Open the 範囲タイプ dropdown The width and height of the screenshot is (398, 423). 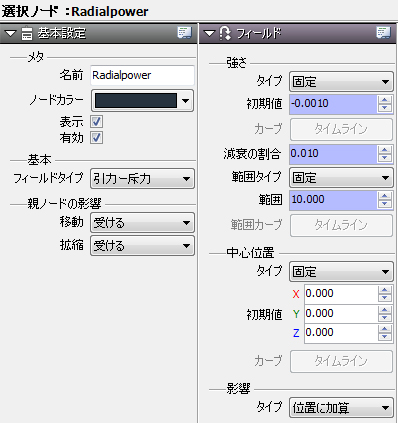coord(341,178)
